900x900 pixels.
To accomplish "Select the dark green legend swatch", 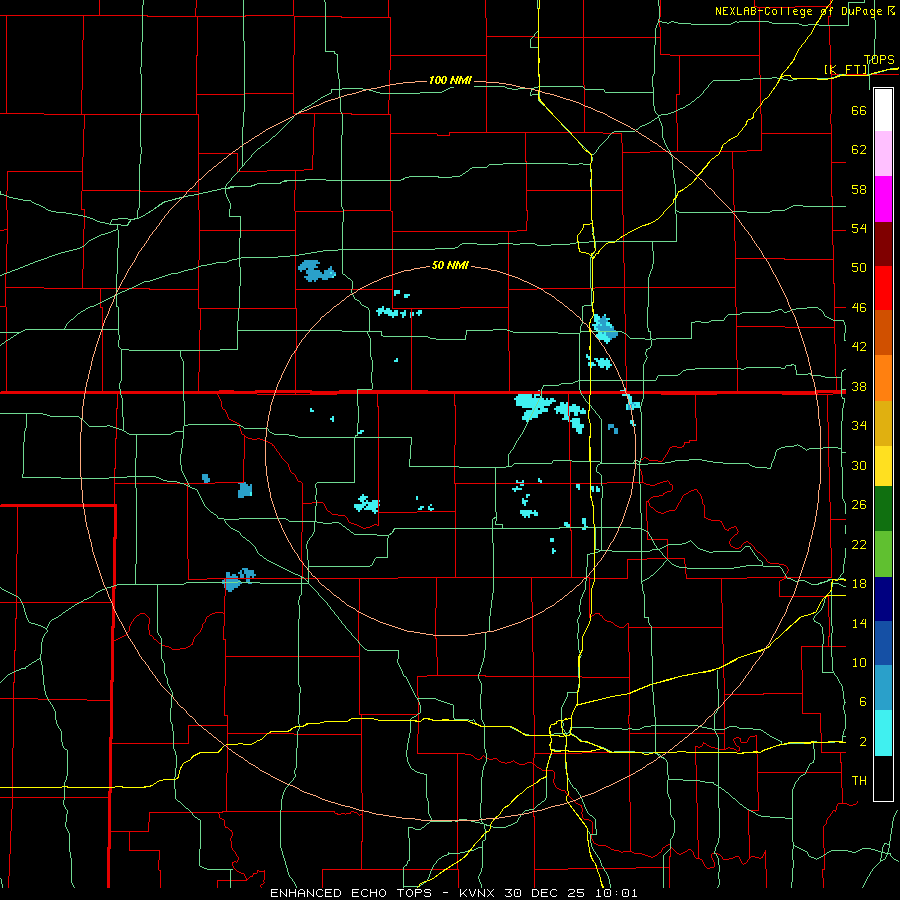I will tap(883, 509).
